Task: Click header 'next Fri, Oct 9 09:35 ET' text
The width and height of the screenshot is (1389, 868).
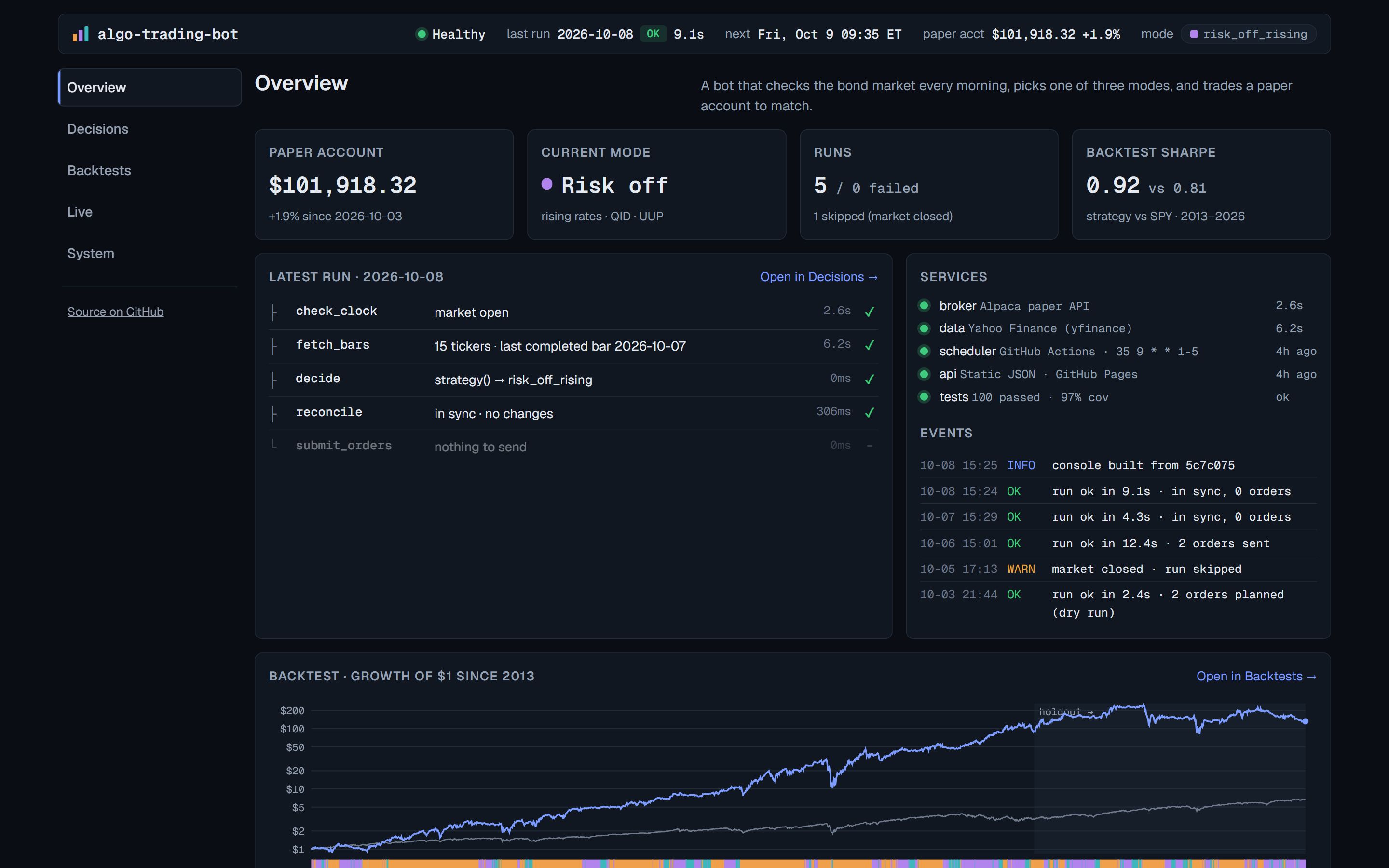Action: pyautogui.click(x=813, y=34)
